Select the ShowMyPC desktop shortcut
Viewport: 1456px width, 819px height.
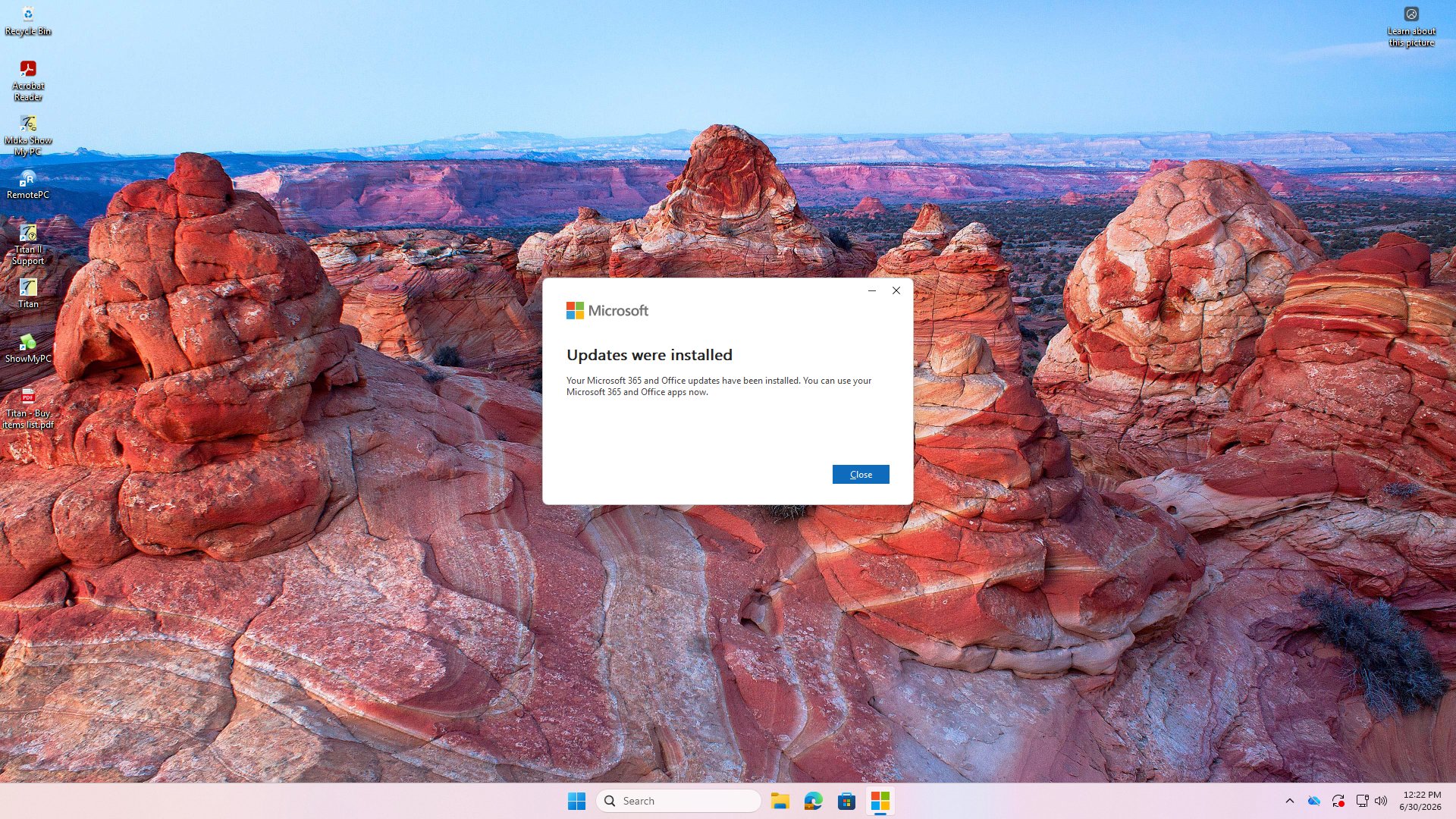click(x=28, y=348)
